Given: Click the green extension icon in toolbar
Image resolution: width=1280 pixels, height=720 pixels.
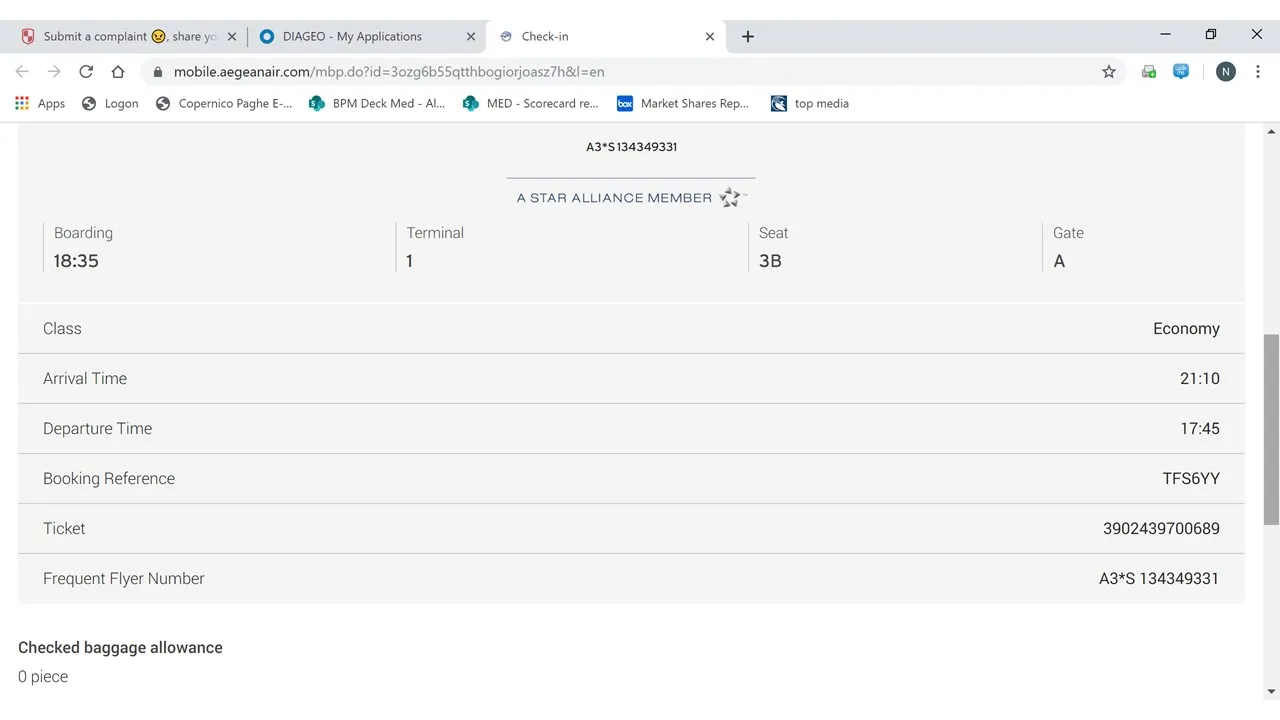Looking at the screenshot, I should (x=1149, y=72).
